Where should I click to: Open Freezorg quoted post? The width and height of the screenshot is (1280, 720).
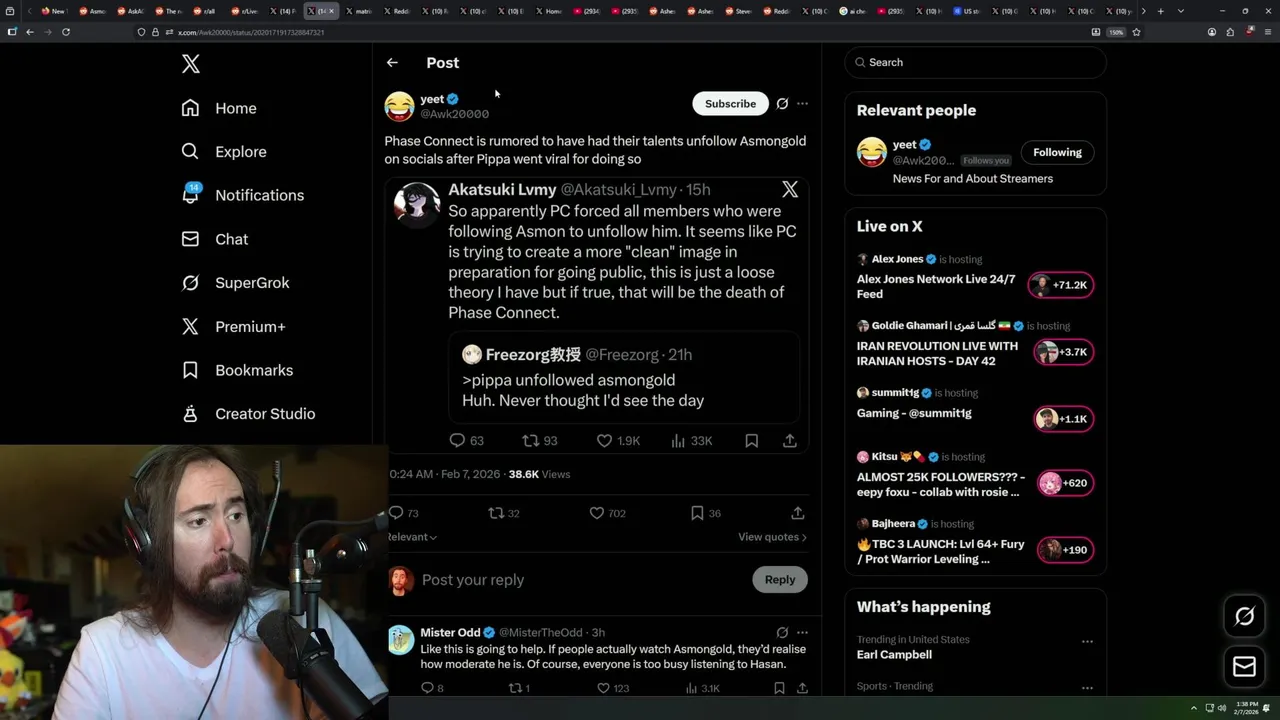(624, 377)
